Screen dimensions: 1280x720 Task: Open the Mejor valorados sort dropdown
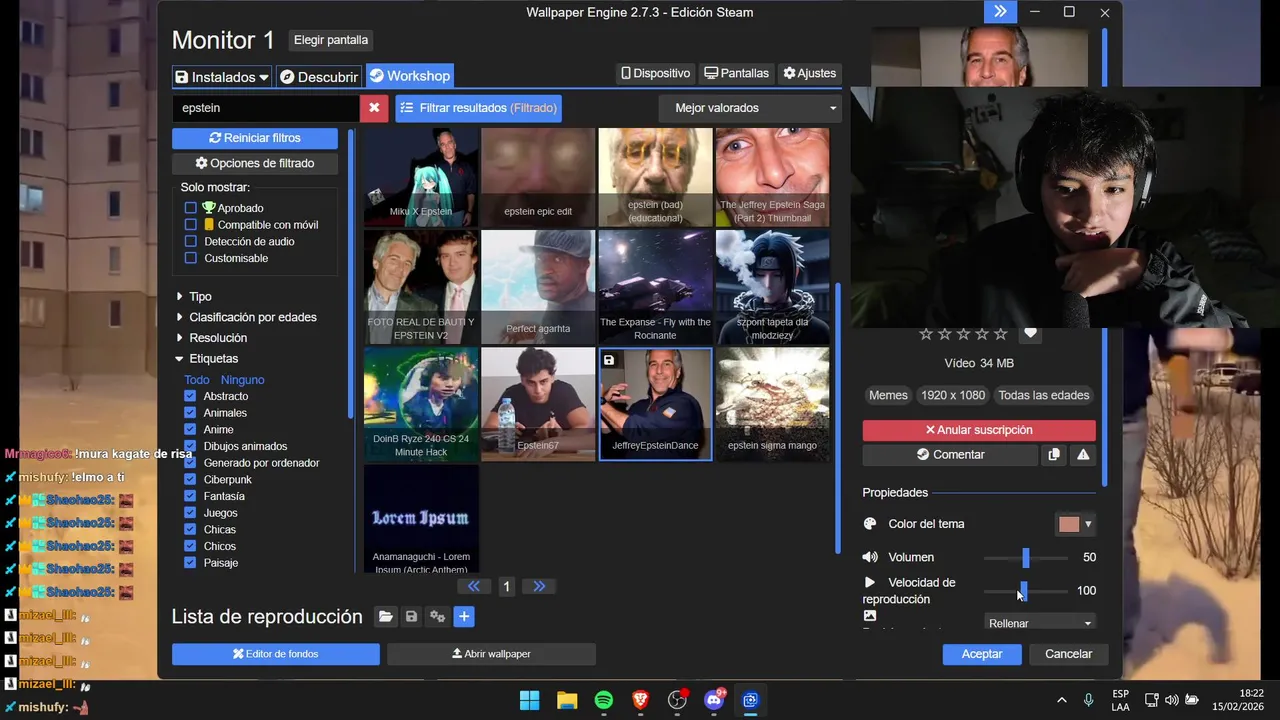pos(750,108)
